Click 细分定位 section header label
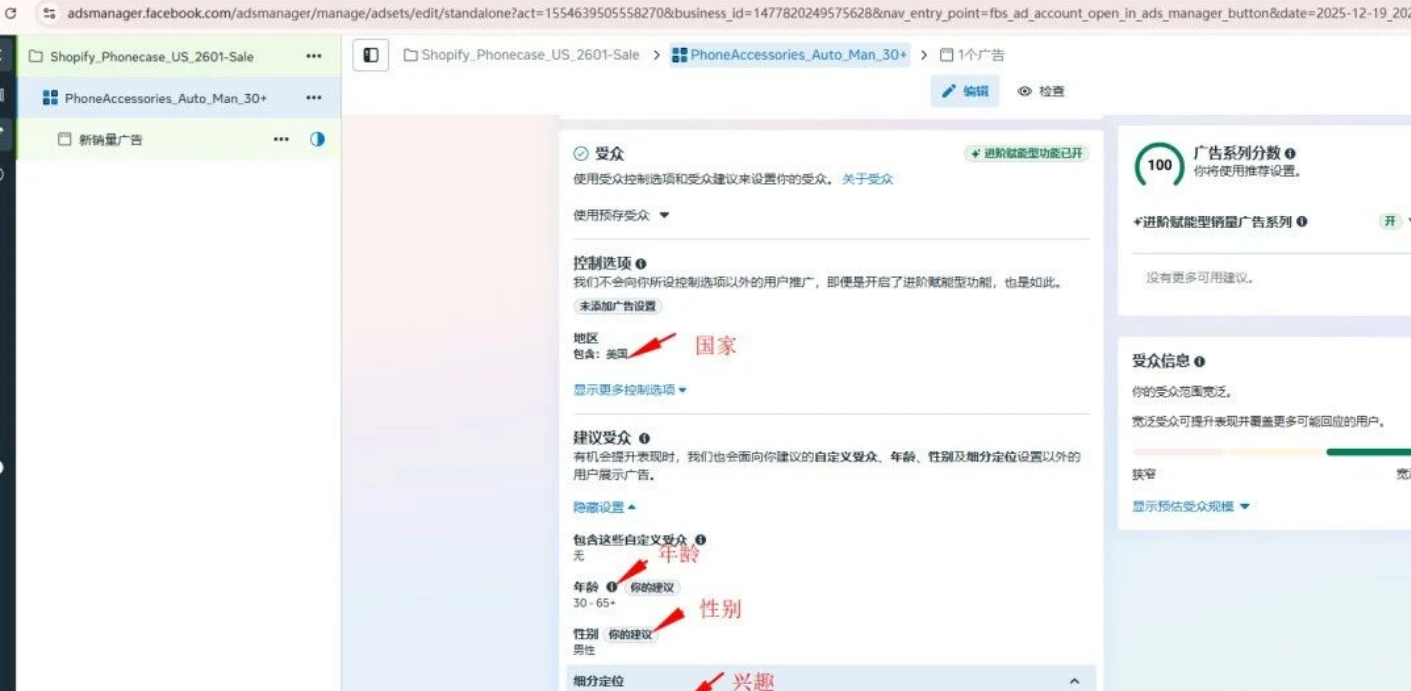The height and width of the screenshot is (691, 1411). coord(598,681)
